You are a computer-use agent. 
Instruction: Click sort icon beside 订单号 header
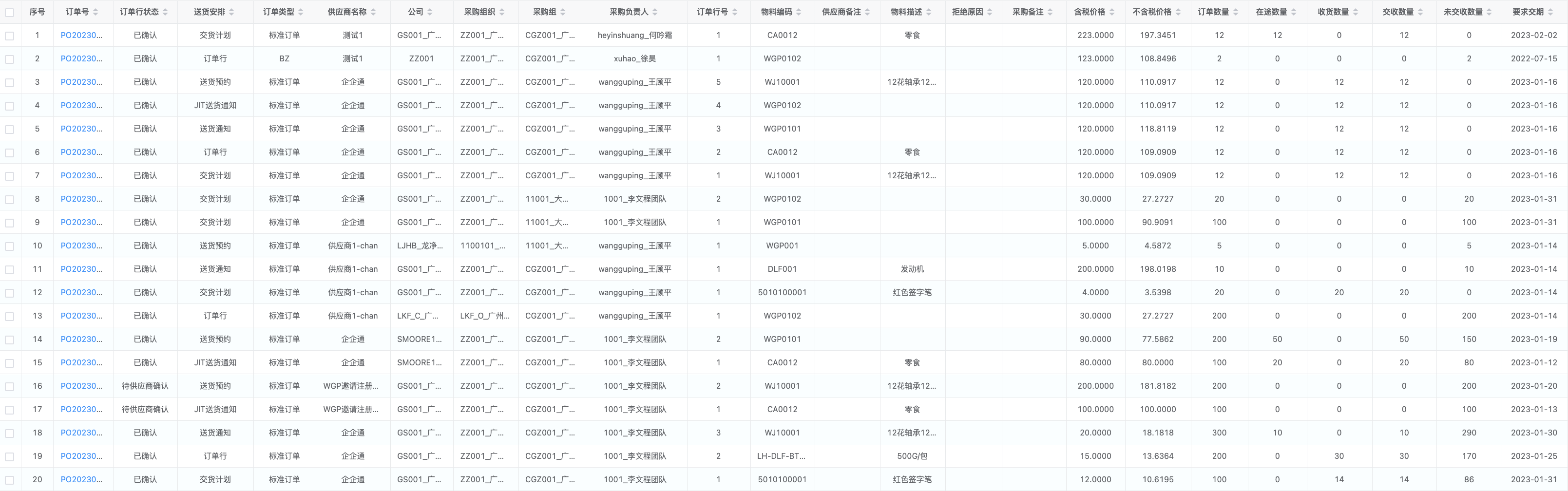[96, 12]
